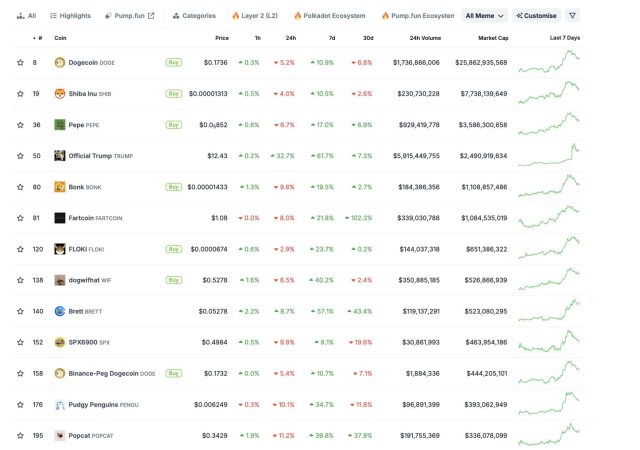Select the Layer 2 (L2) category
This screenshot has height=450, width=640.
[255, 16]
